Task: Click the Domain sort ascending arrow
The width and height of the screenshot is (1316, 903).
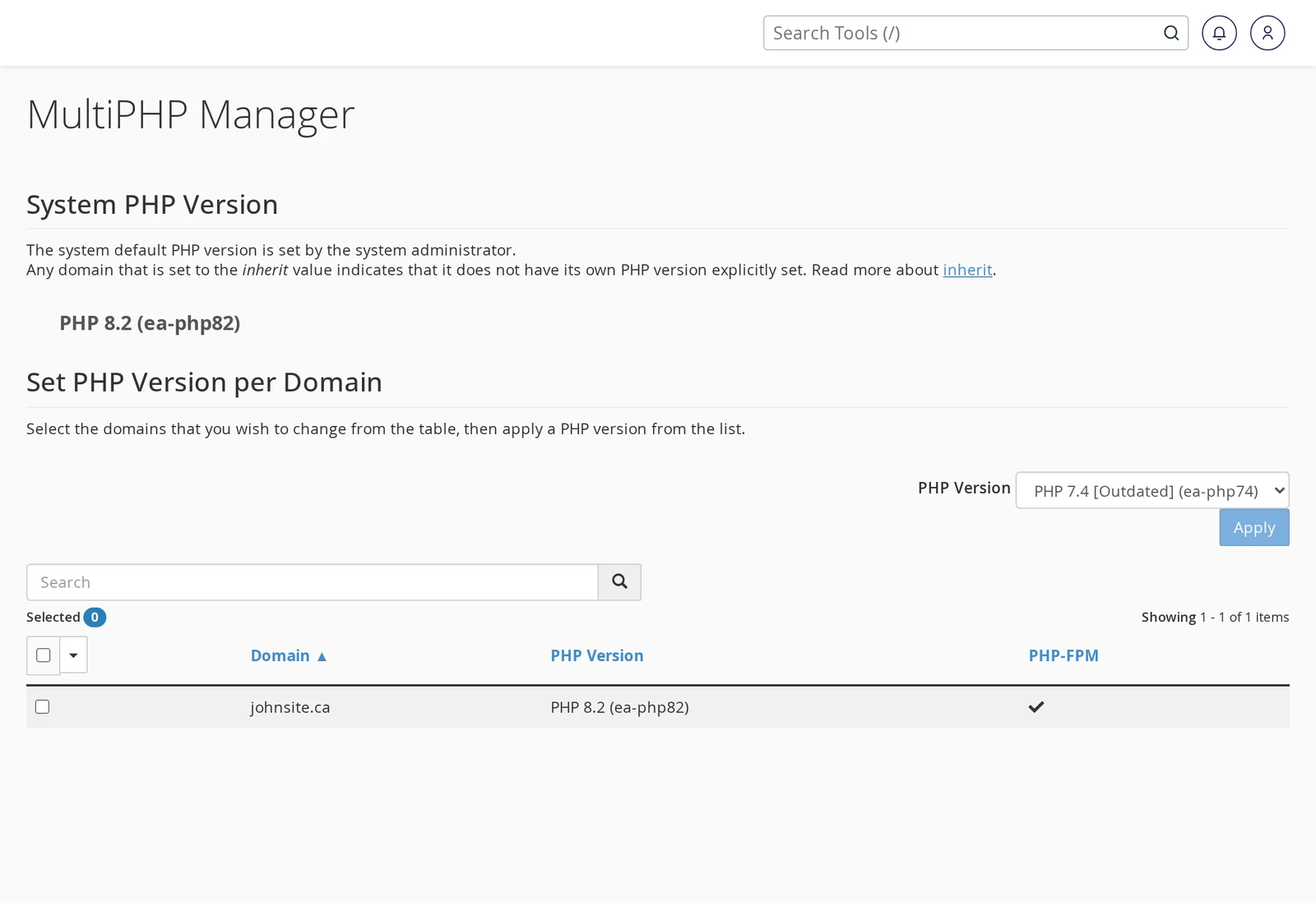Action: (x=322, y=656)
